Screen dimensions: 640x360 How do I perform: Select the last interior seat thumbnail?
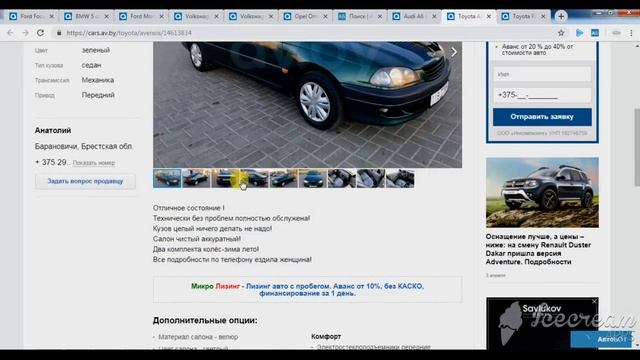click(400, 179)
